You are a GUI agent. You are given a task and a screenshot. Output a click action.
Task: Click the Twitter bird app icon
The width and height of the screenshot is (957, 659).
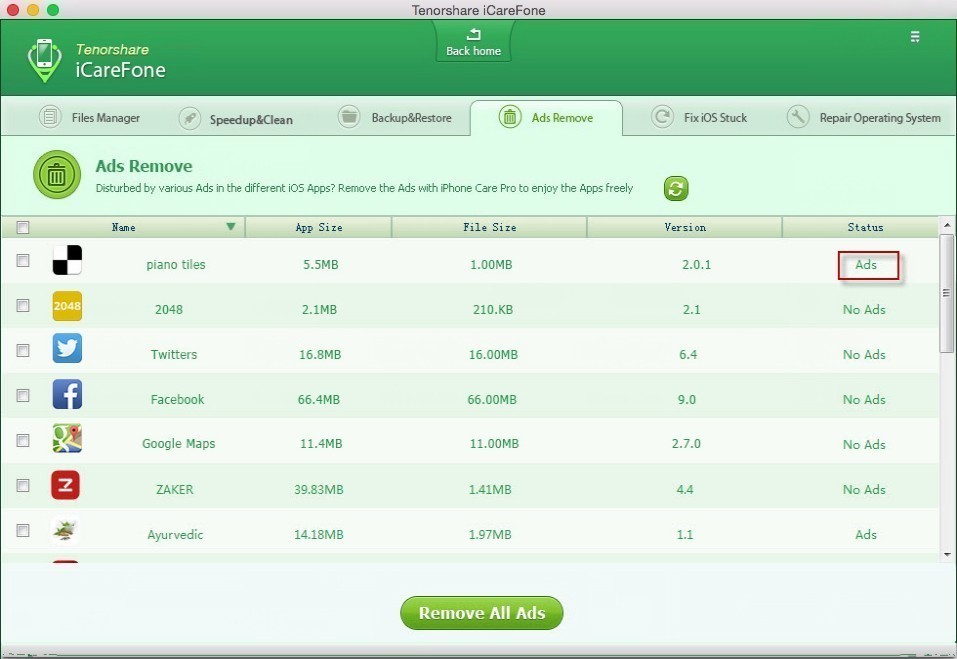(x=67, y=348)
